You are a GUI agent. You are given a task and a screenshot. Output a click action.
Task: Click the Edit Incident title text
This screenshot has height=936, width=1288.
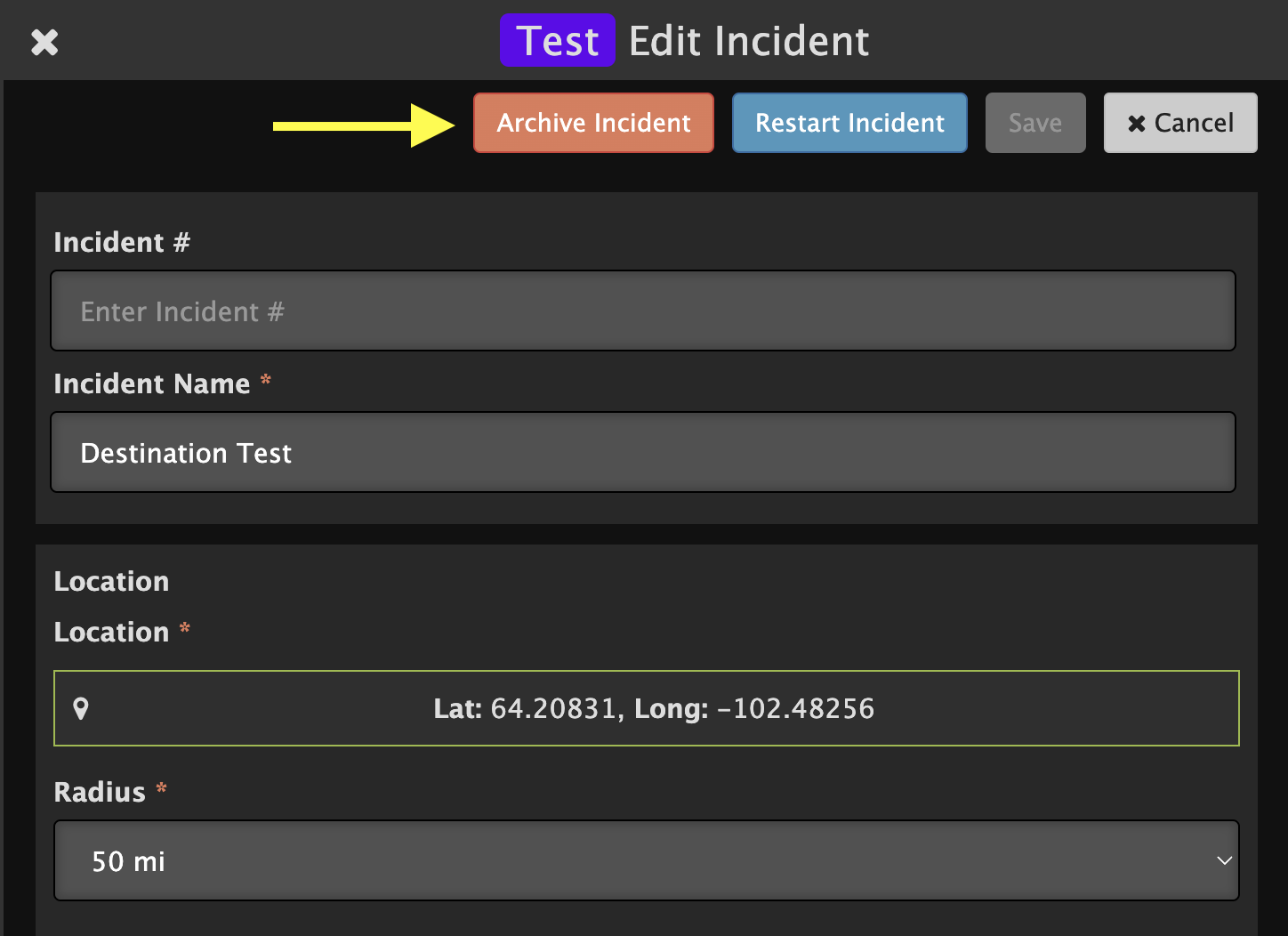tap(749, 41)
